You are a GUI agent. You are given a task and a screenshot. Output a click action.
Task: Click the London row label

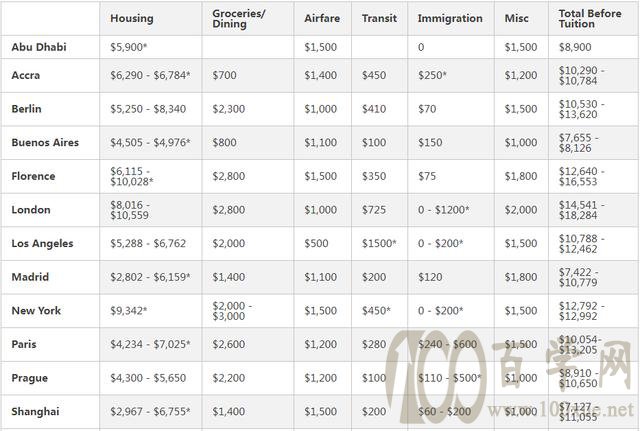(x=31, y=210)
